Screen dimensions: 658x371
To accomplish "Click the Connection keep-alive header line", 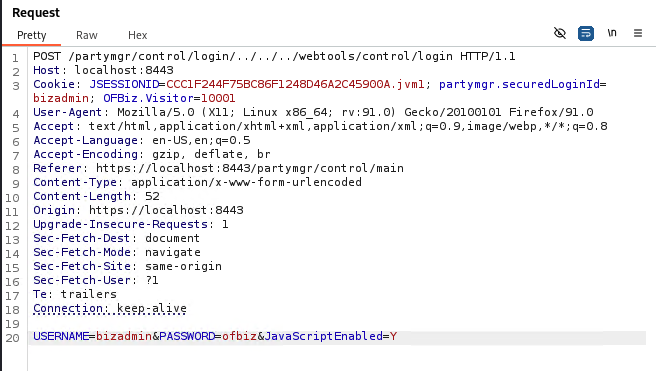I will [x=110, y=308].
